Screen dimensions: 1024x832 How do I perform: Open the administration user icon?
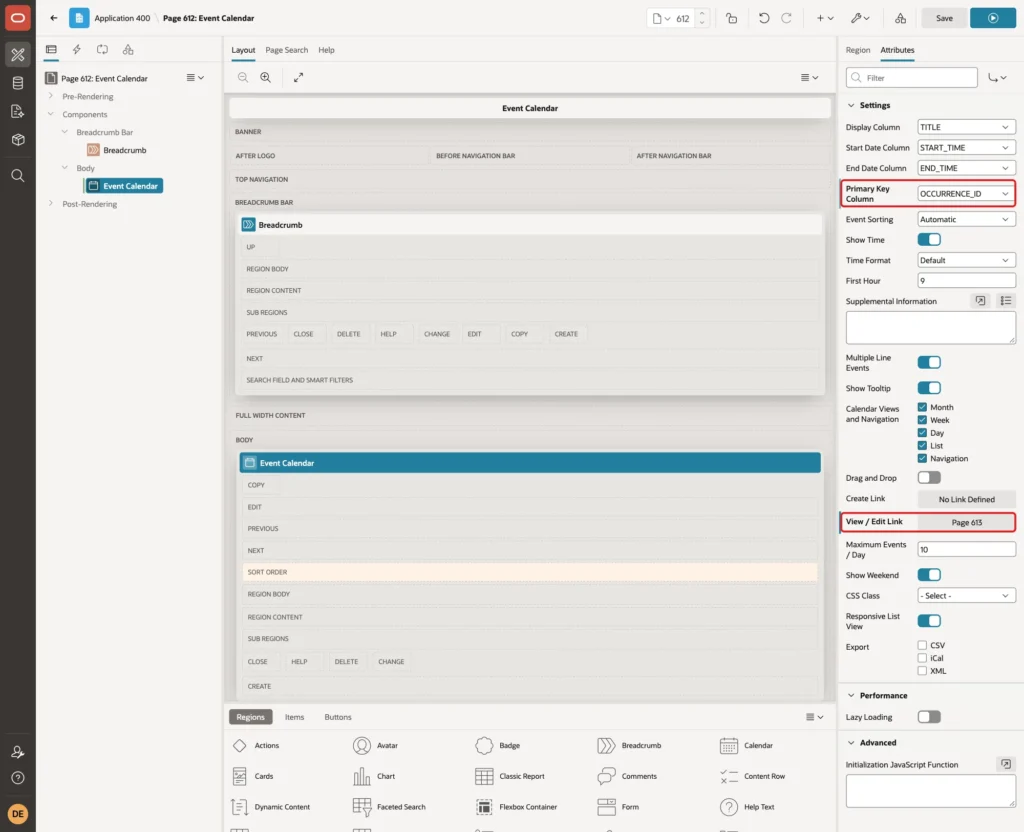pyautogui.click(x=18, y=752)
